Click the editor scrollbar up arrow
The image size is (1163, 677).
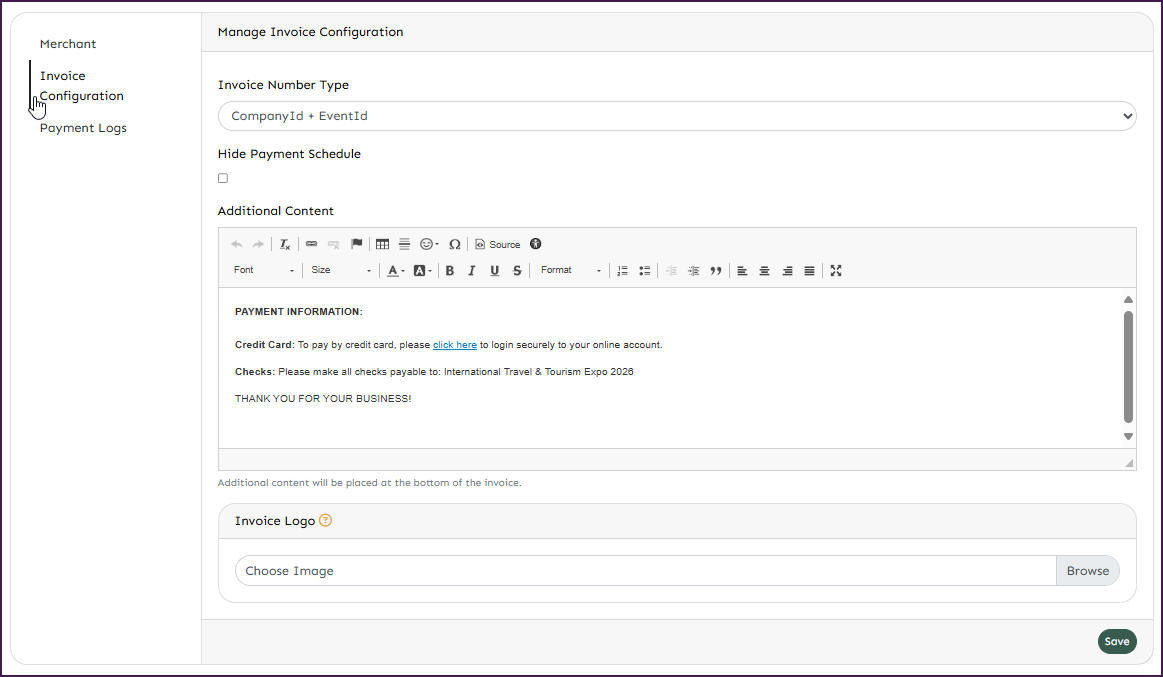coord(1128,300)
